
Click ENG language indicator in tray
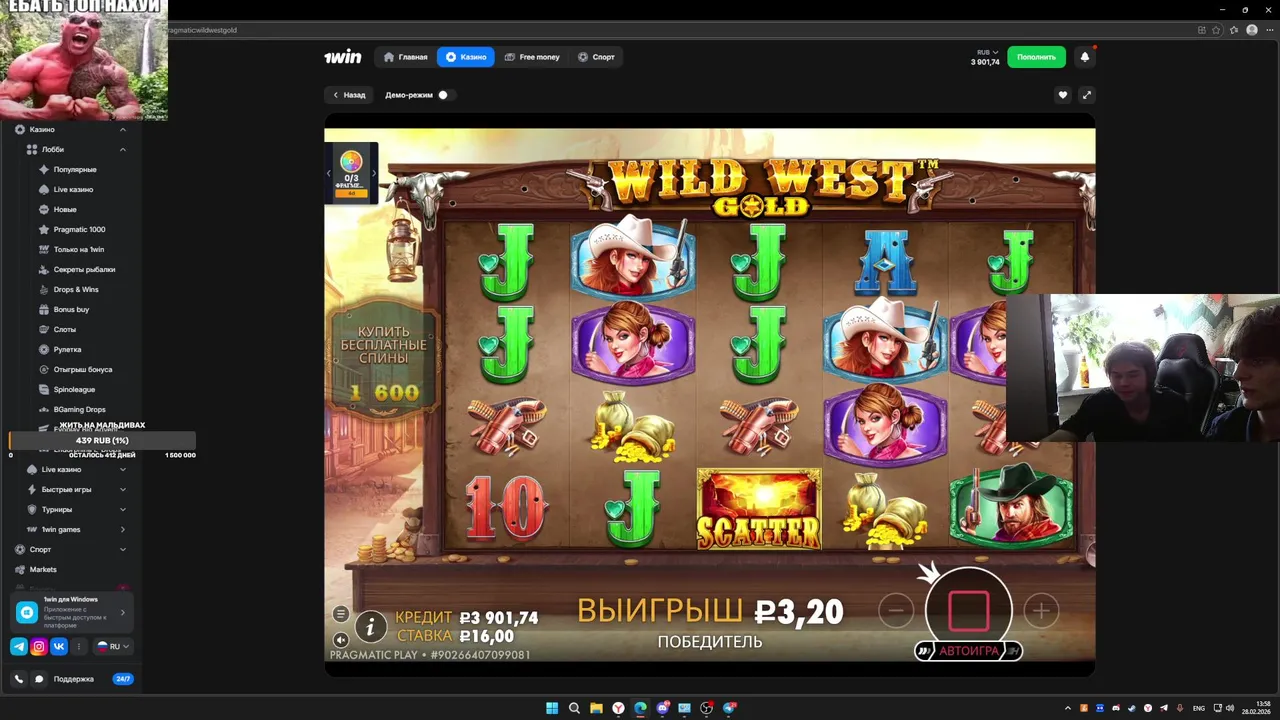pos(1199,708)
